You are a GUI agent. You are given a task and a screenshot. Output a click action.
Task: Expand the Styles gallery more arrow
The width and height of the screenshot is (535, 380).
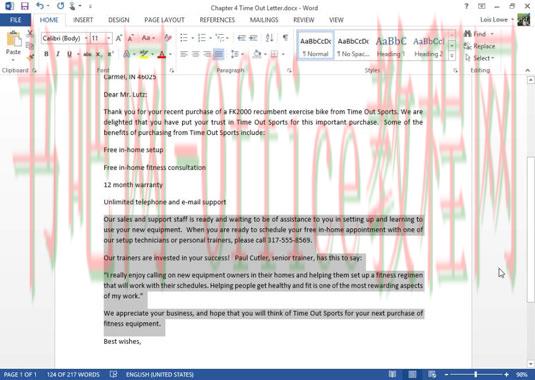(x=452, y=55)
